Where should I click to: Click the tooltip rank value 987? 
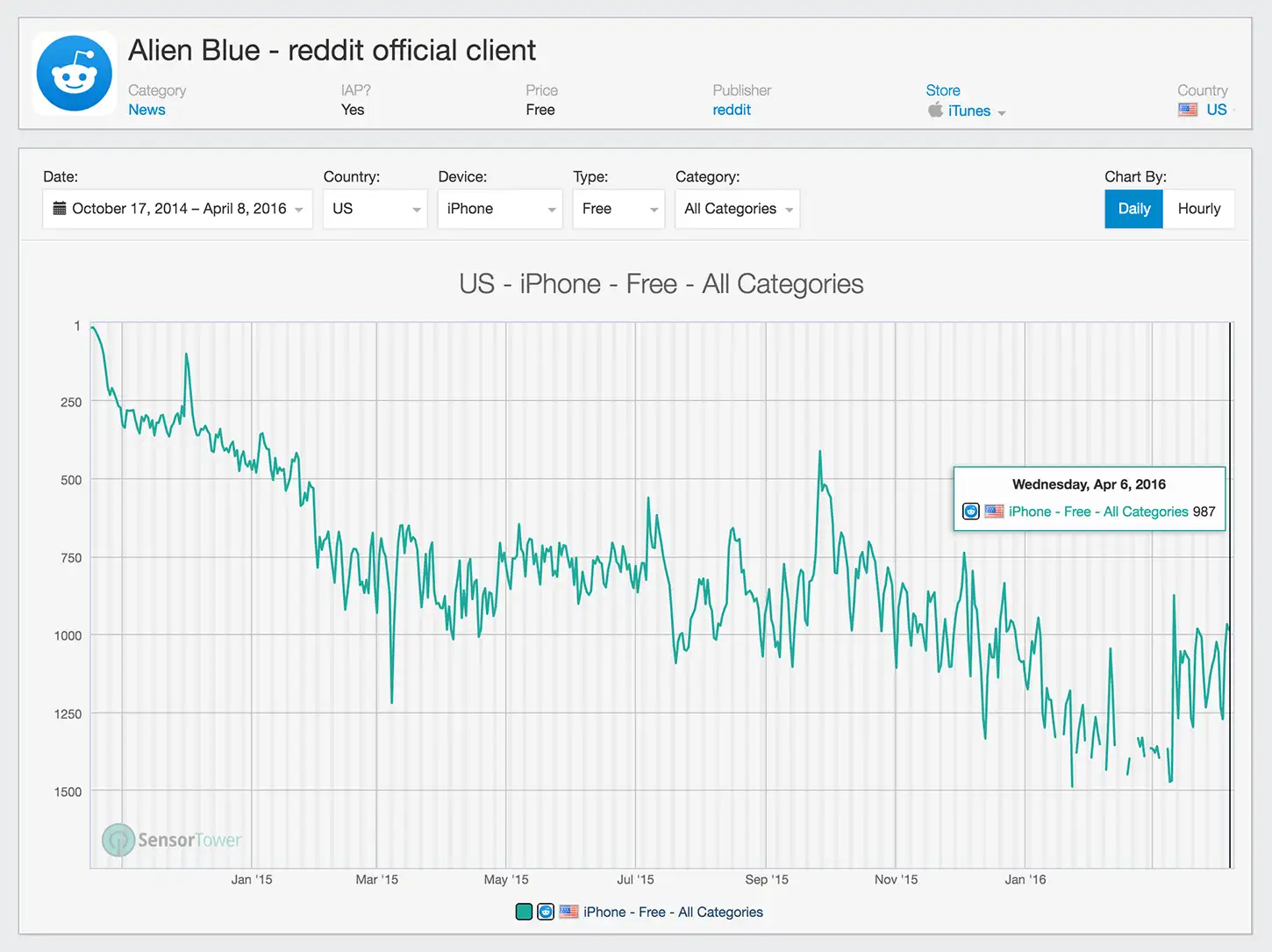pos(1204,512)
